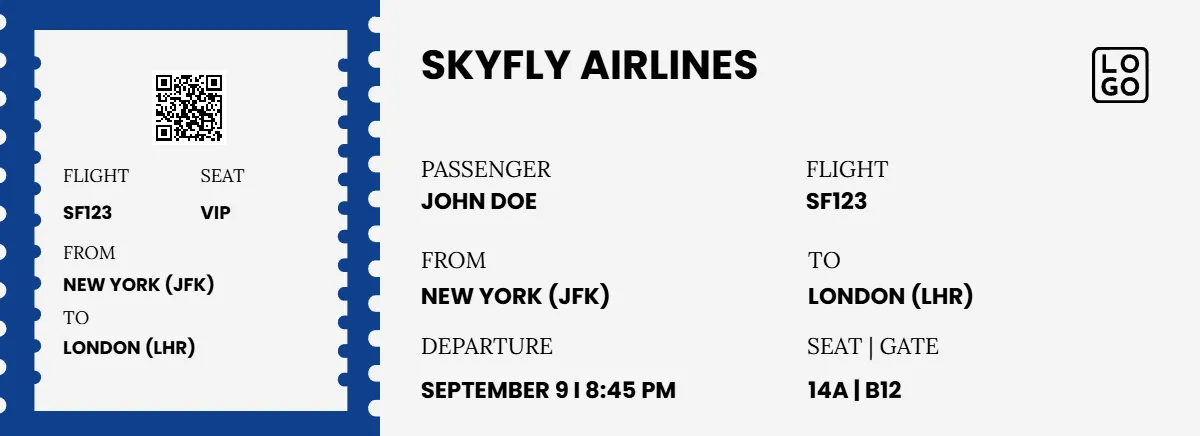Click NEW YORK (JFK) on main ticket
Viewport: 1200px width, 436px height.
(515, 297)
